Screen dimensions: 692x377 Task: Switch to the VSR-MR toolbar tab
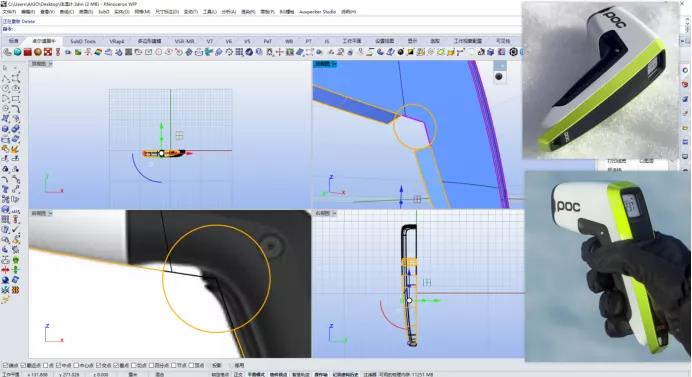[184, 41]
